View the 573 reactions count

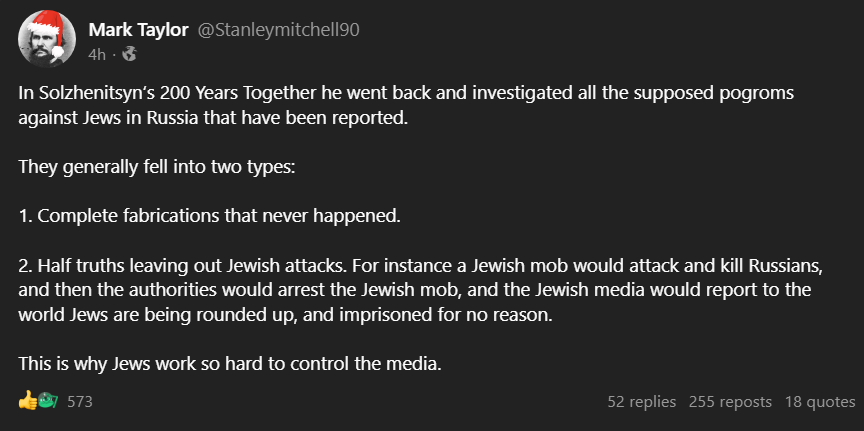pos(80,402)
